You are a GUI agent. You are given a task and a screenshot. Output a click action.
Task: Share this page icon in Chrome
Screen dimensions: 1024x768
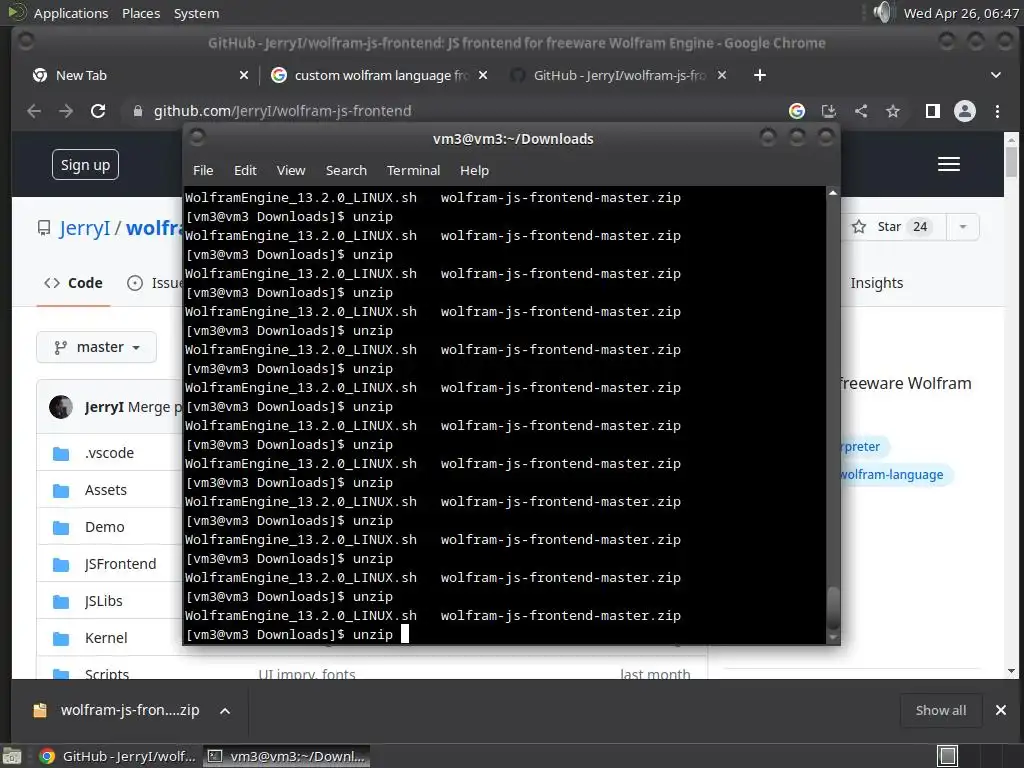(861, 111)
